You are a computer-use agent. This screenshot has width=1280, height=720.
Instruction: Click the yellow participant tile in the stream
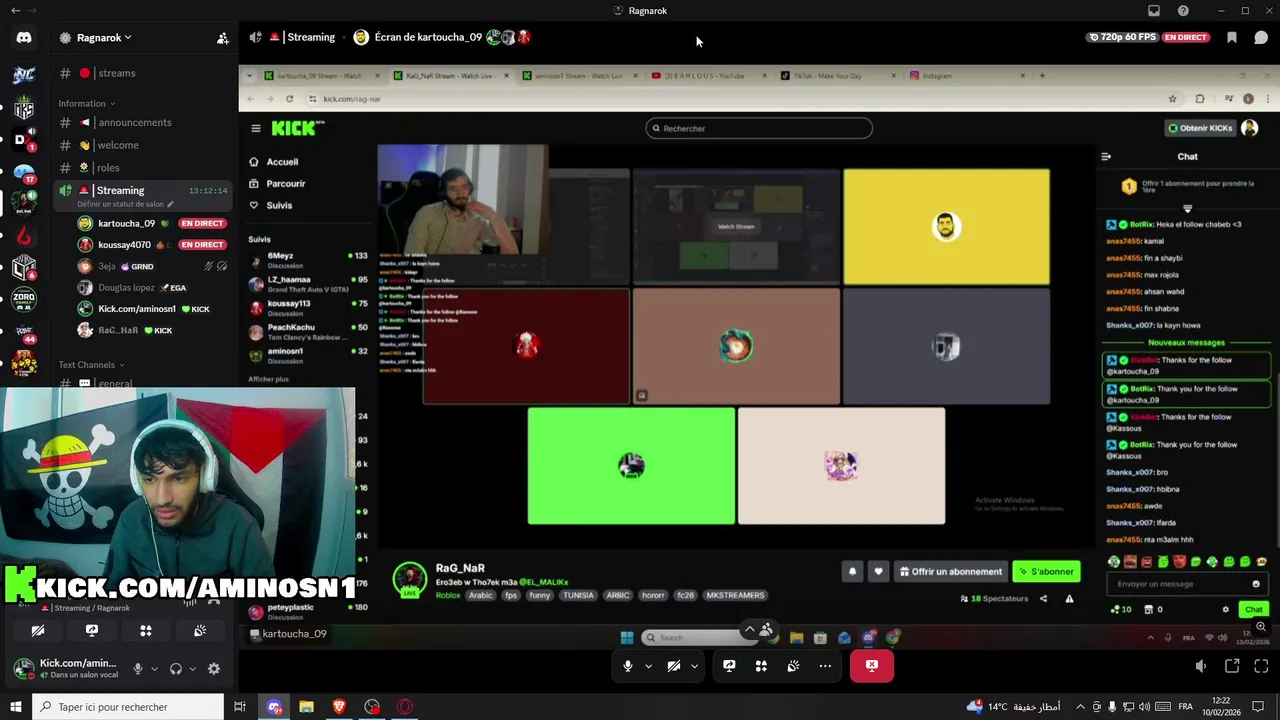(947, 227)
